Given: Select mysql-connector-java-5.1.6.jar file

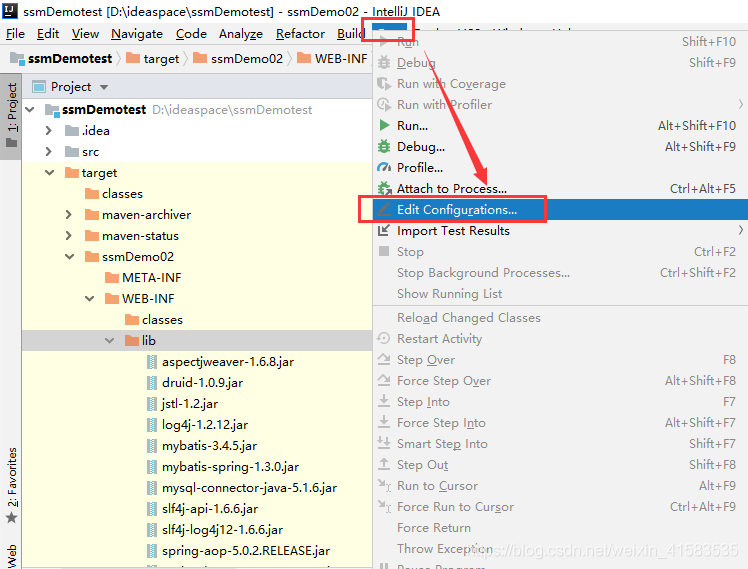Looking at the screenshot, I should pos(249,487).
